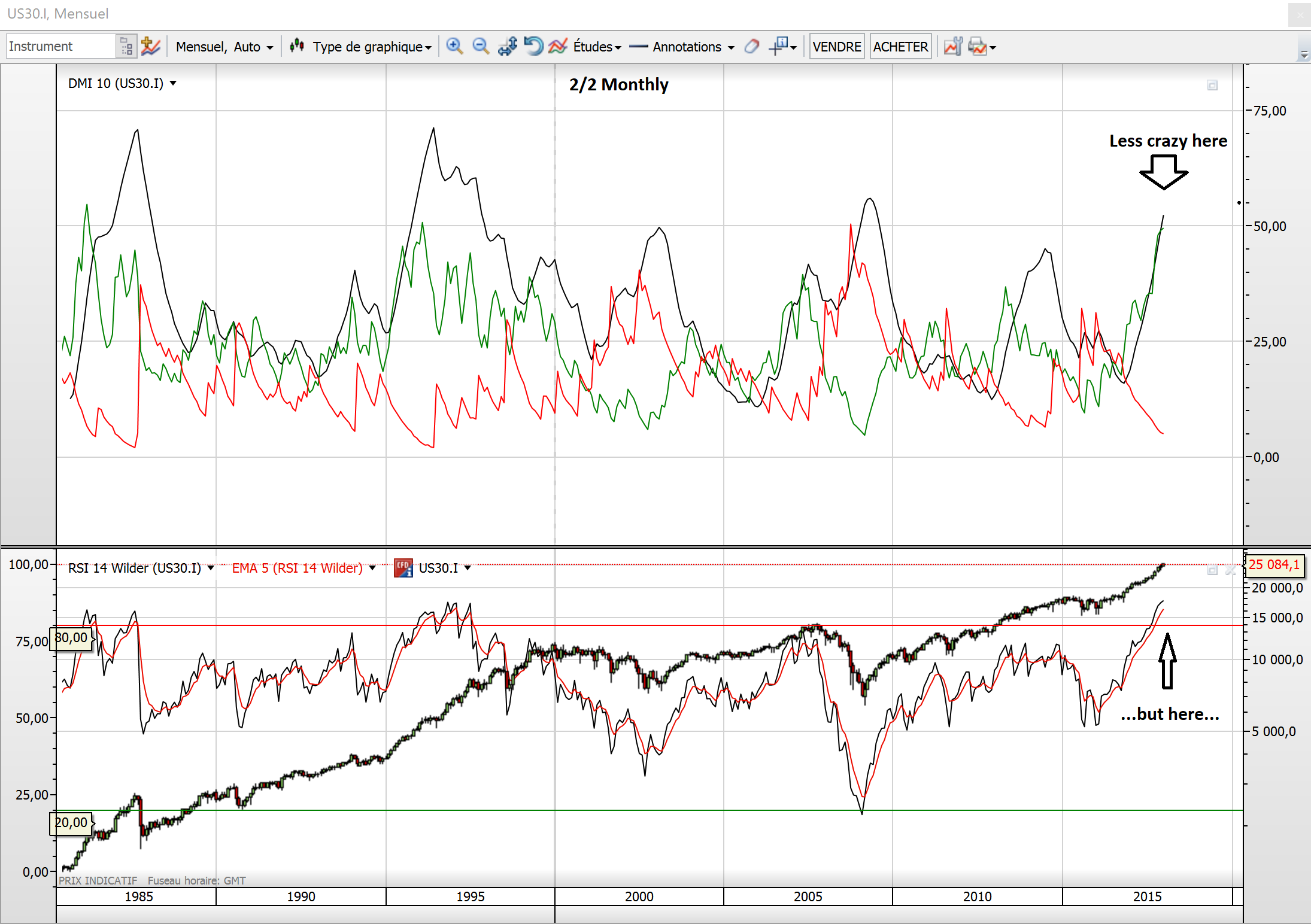Click the new chart star icon
1311x924 pixels.
coord(150,46)
